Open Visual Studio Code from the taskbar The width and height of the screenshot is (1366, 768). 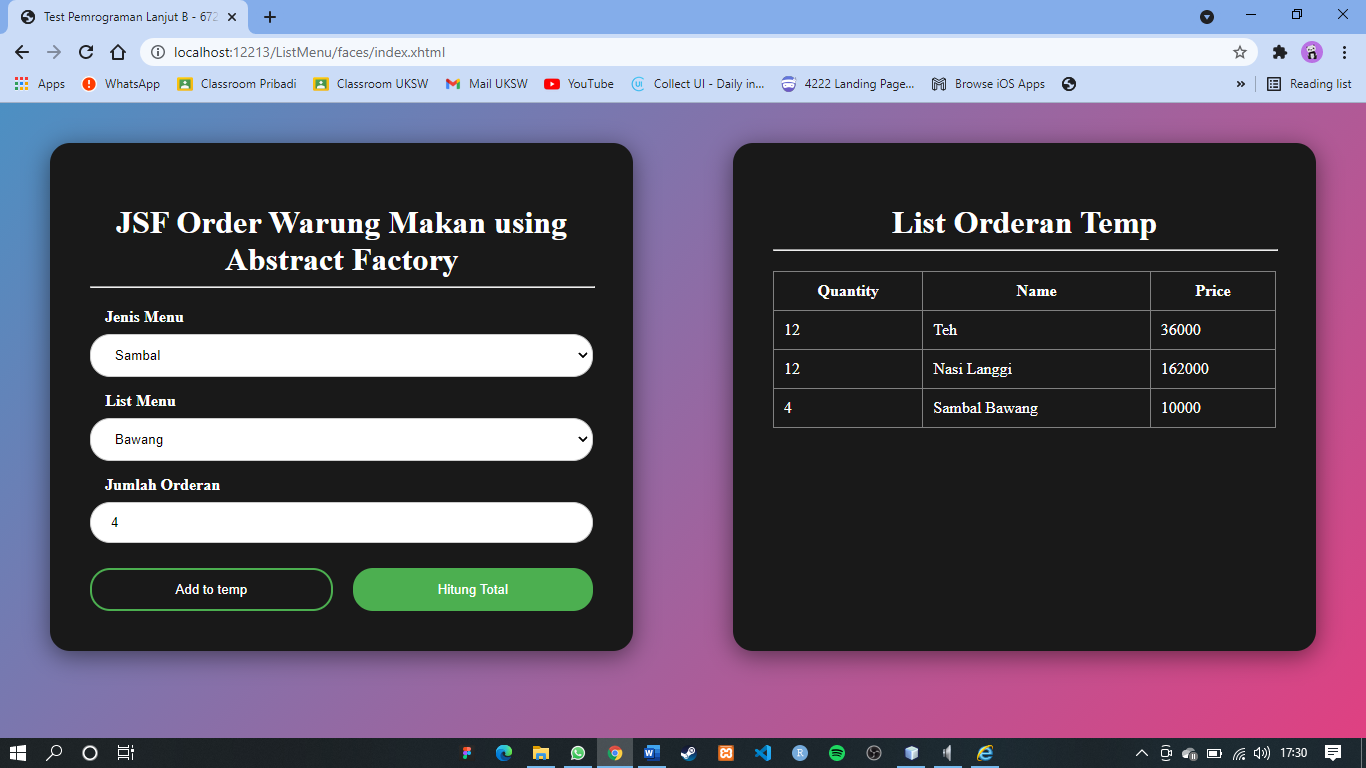763,753
